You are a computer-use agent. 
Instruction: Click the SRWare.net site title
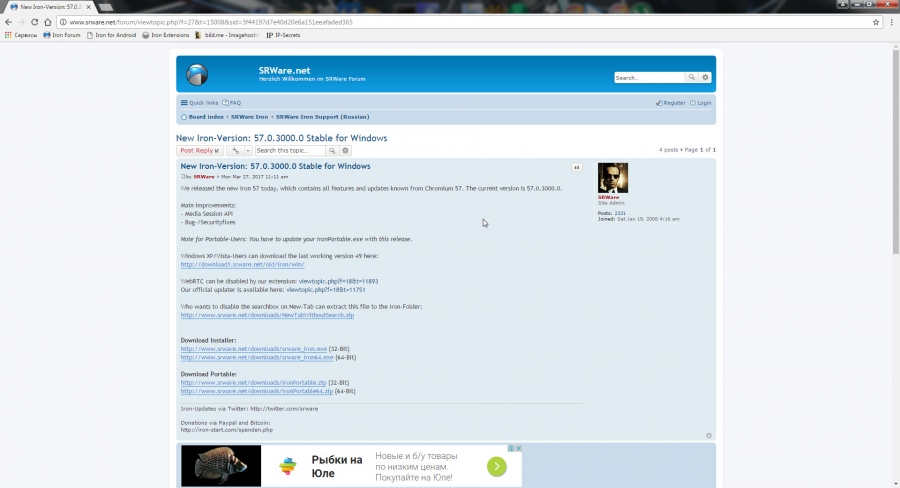tap(284, 71)
